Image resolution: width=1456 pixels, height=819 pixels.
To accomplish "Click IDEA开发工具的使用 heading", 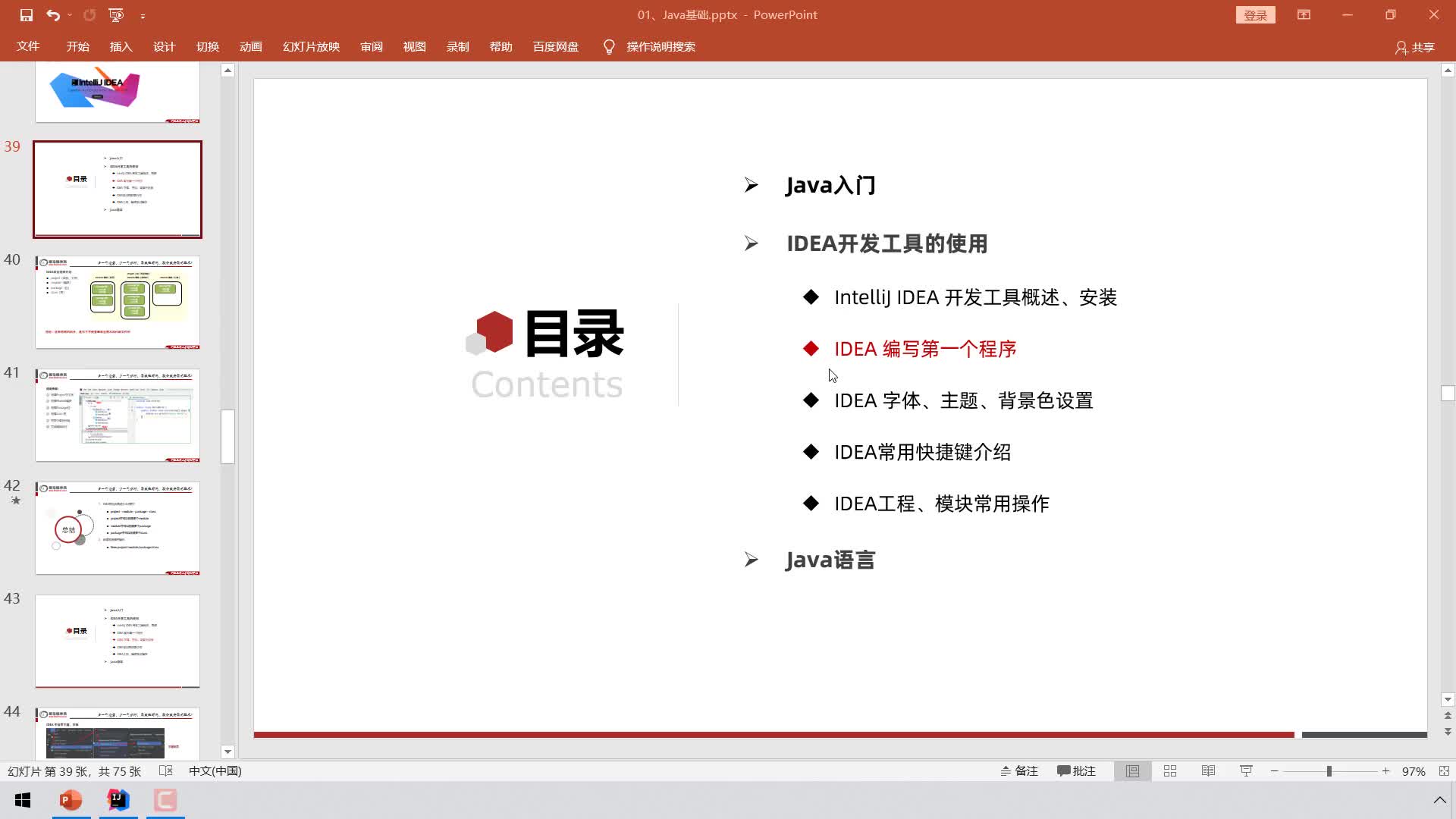I will pos(886,243).
